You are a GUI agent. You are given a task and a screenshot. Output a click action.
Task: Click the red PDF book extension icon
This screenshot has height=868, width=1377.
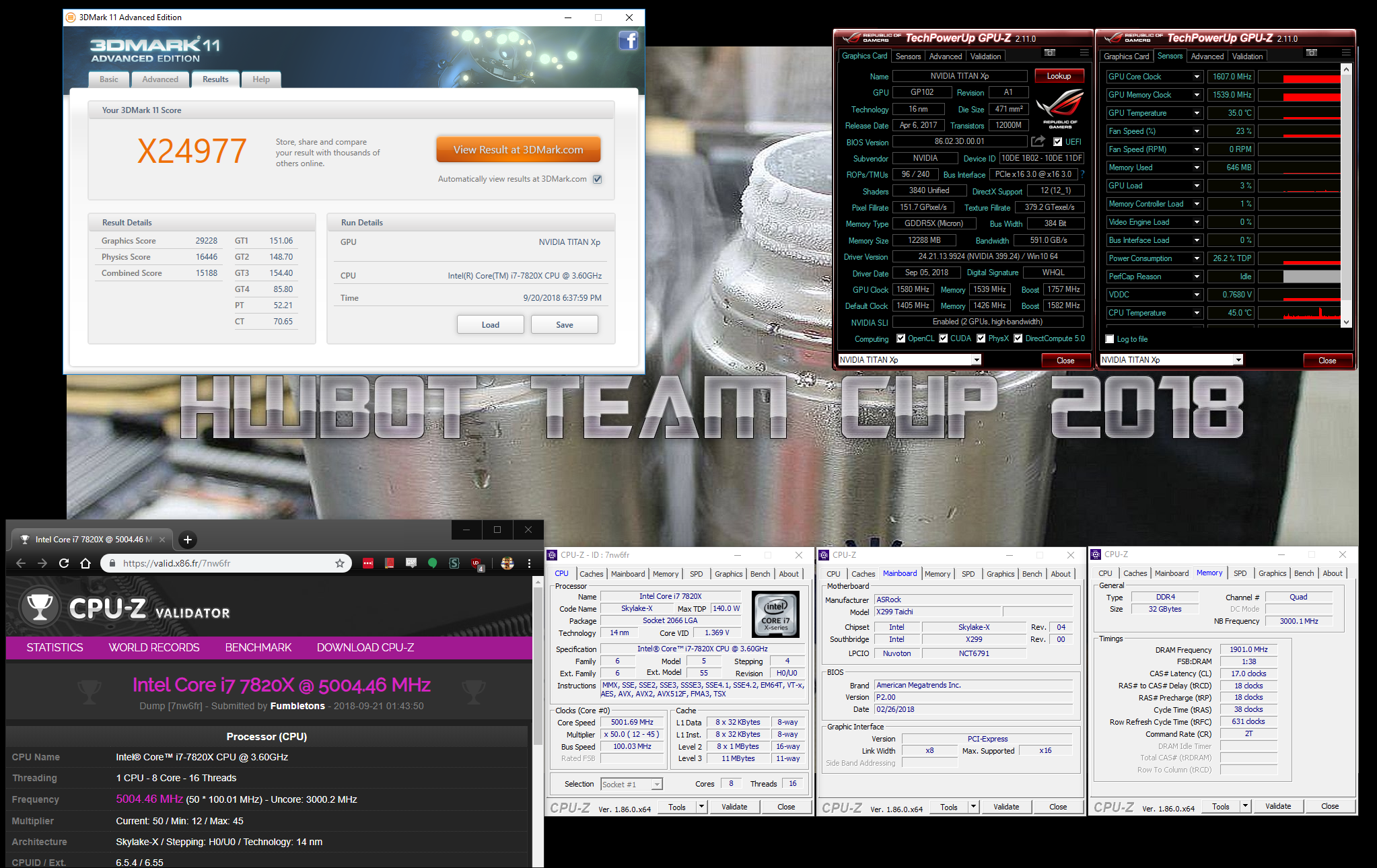tap(390, 563)
